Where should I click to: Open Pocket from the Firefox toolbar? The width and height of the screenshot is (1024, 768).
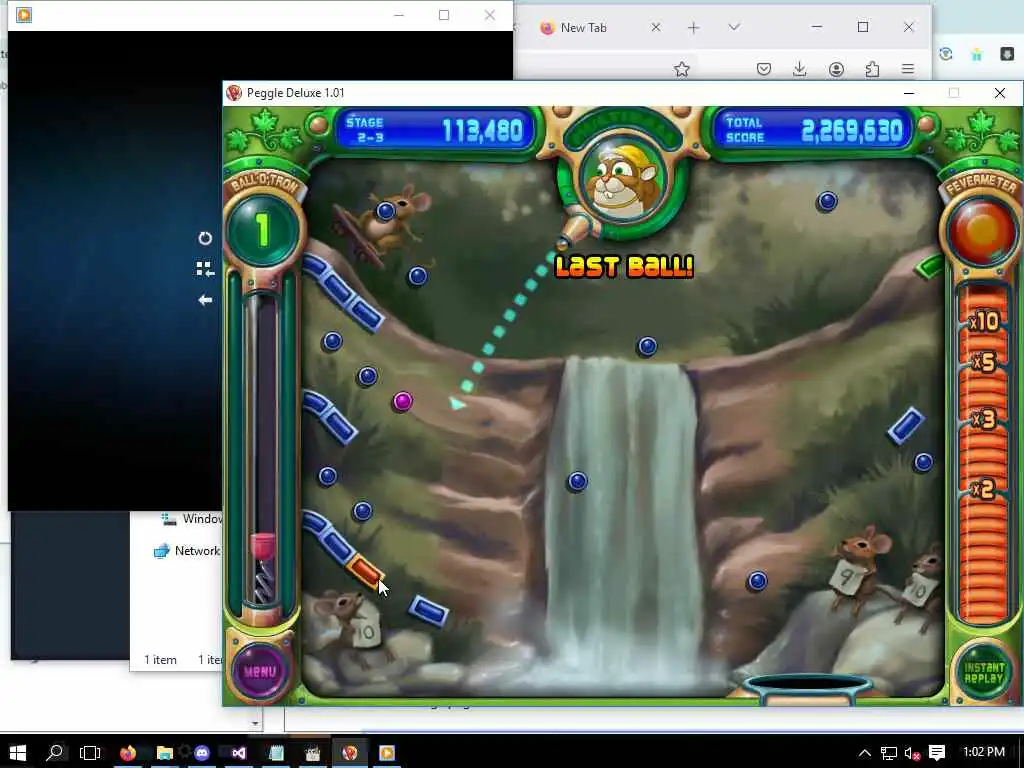[x=764, y=69]
